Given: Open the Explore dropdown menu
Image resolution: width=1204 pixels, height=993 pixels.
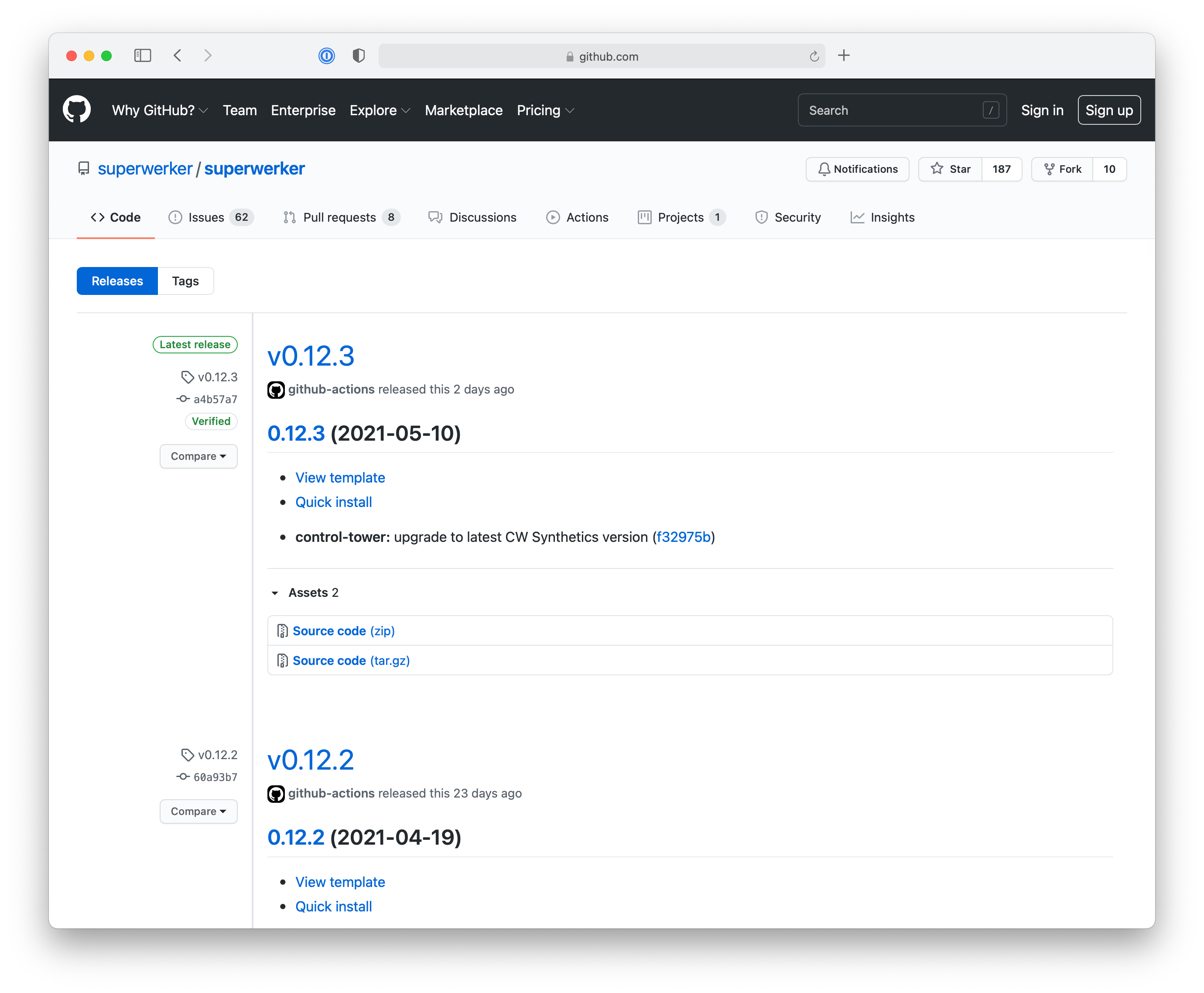Looking at the screenshot, I should [380, 110].
